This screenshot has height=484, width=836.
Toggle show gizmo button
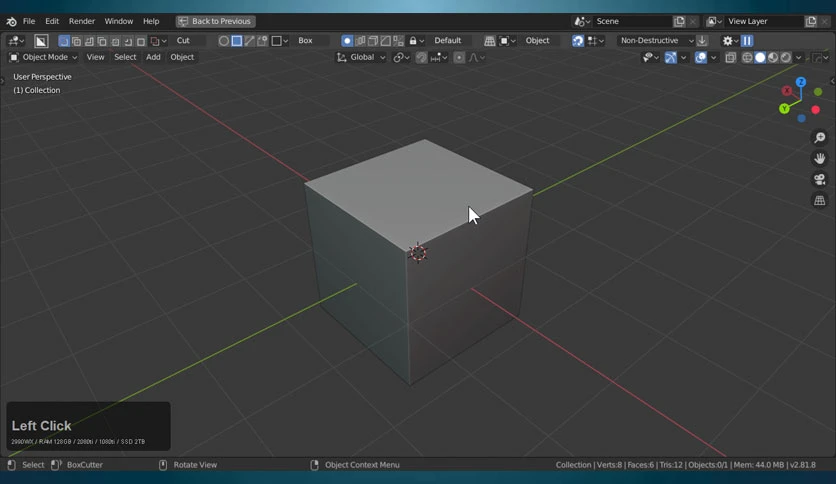[671, 58]
